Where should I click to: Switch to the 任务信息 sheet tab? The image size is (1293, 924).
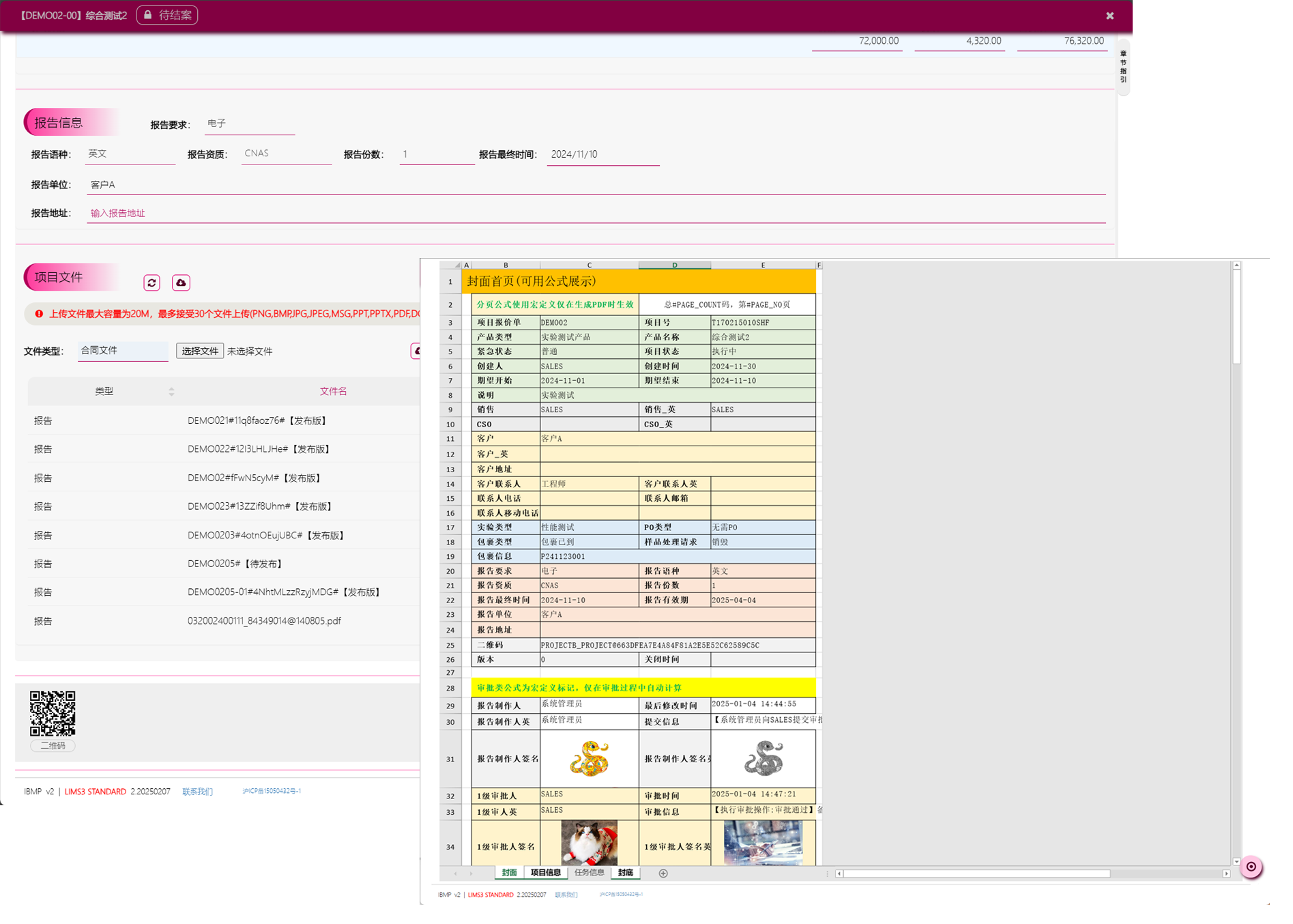589,873
